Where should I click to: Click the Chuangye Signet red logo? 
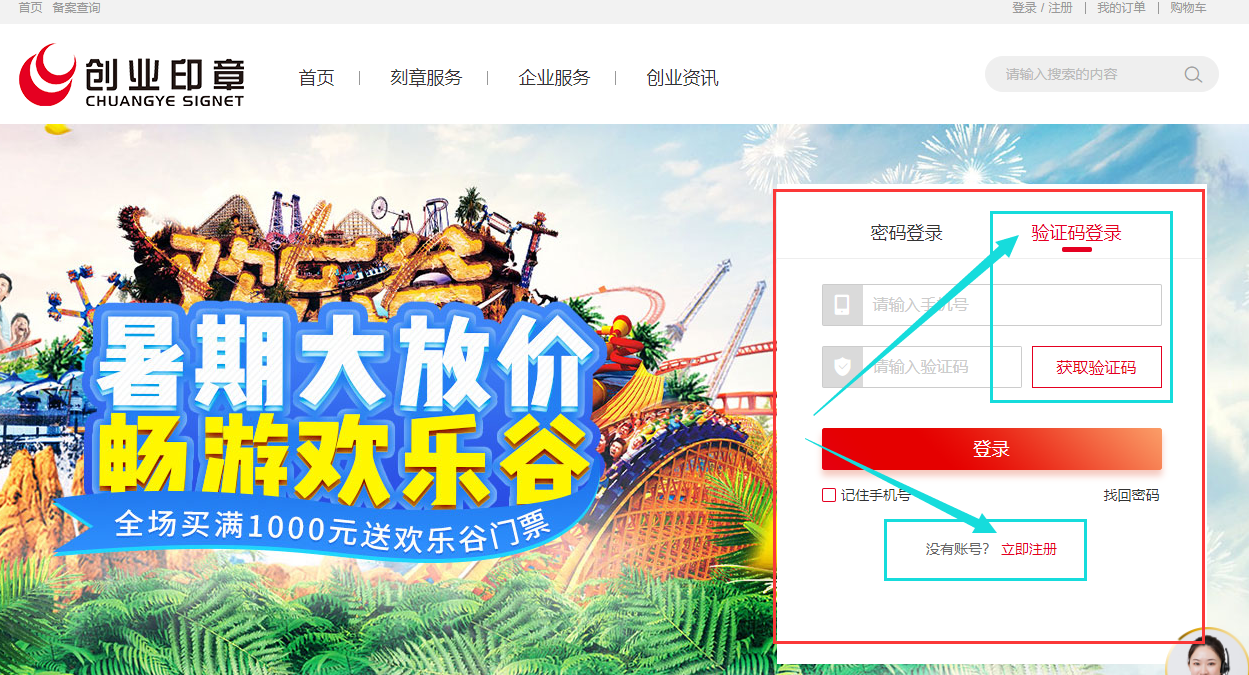pos(47,74)
